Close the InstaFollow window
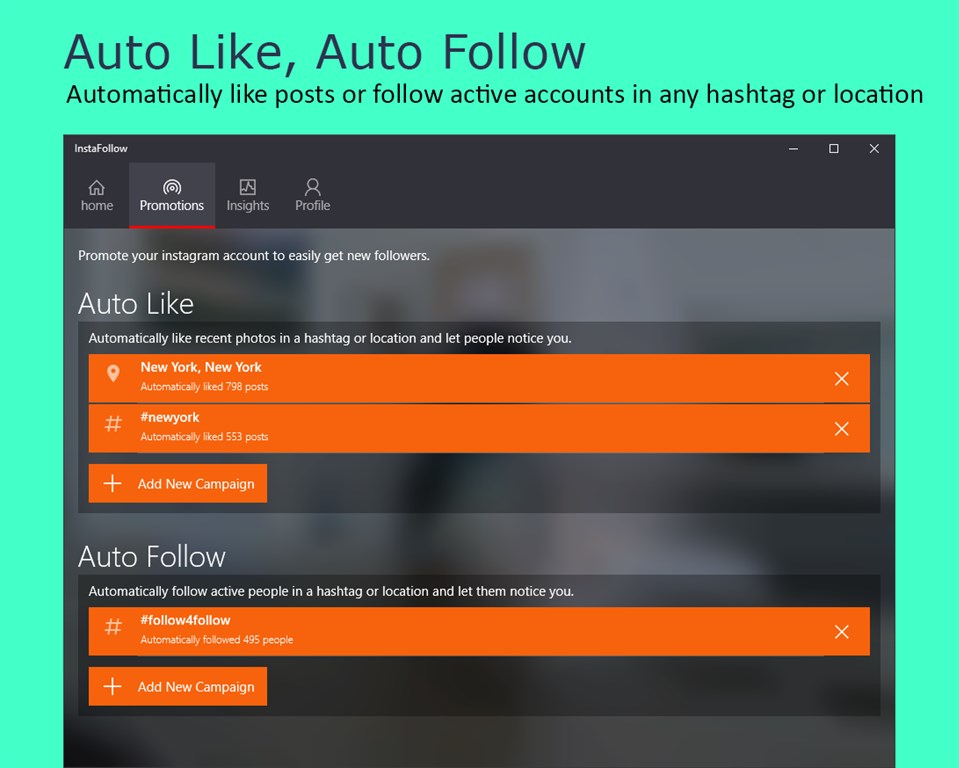This screenshot has height=768, width=959. click(x=874, y=149)
